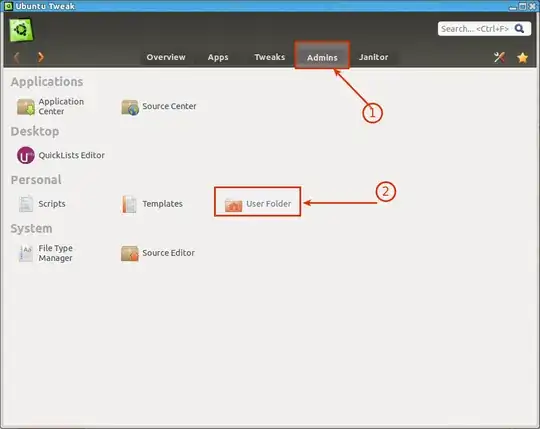Viewport: 540px width, 429px height.
Task: Open the Scripts document icon
Action: click(x=26, y=204)
